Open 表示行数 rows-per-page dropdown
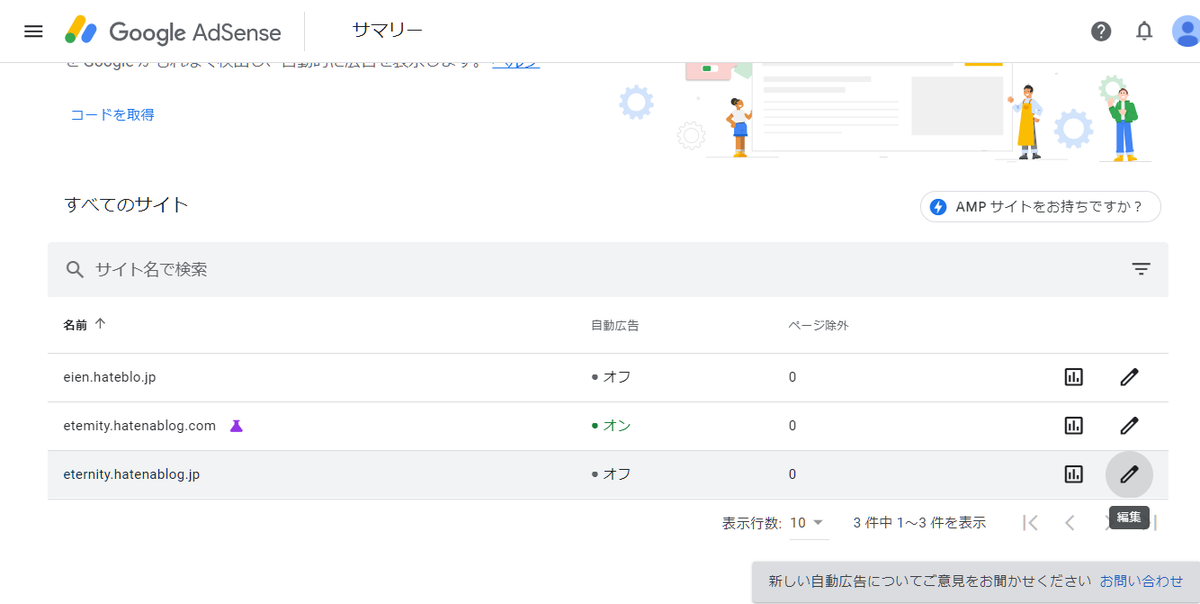Screen dimensions: 1200x604 pyautogui.click(x=808, y=522)
